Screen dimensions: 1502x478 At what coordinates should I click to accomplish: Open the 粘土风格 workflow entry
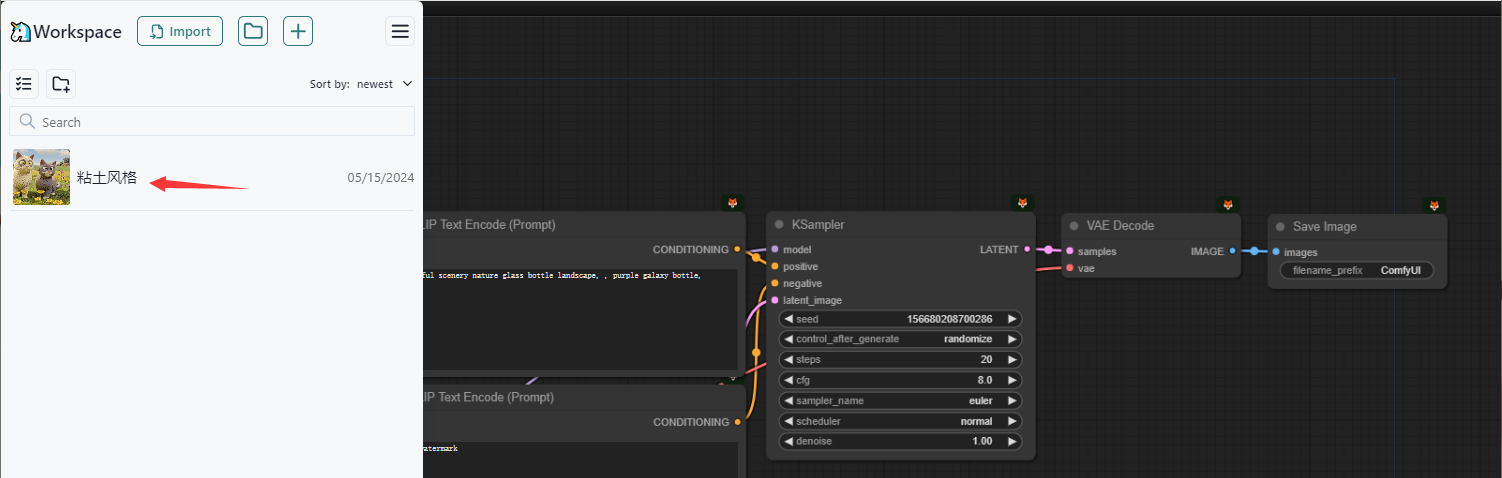click(212, 177)
